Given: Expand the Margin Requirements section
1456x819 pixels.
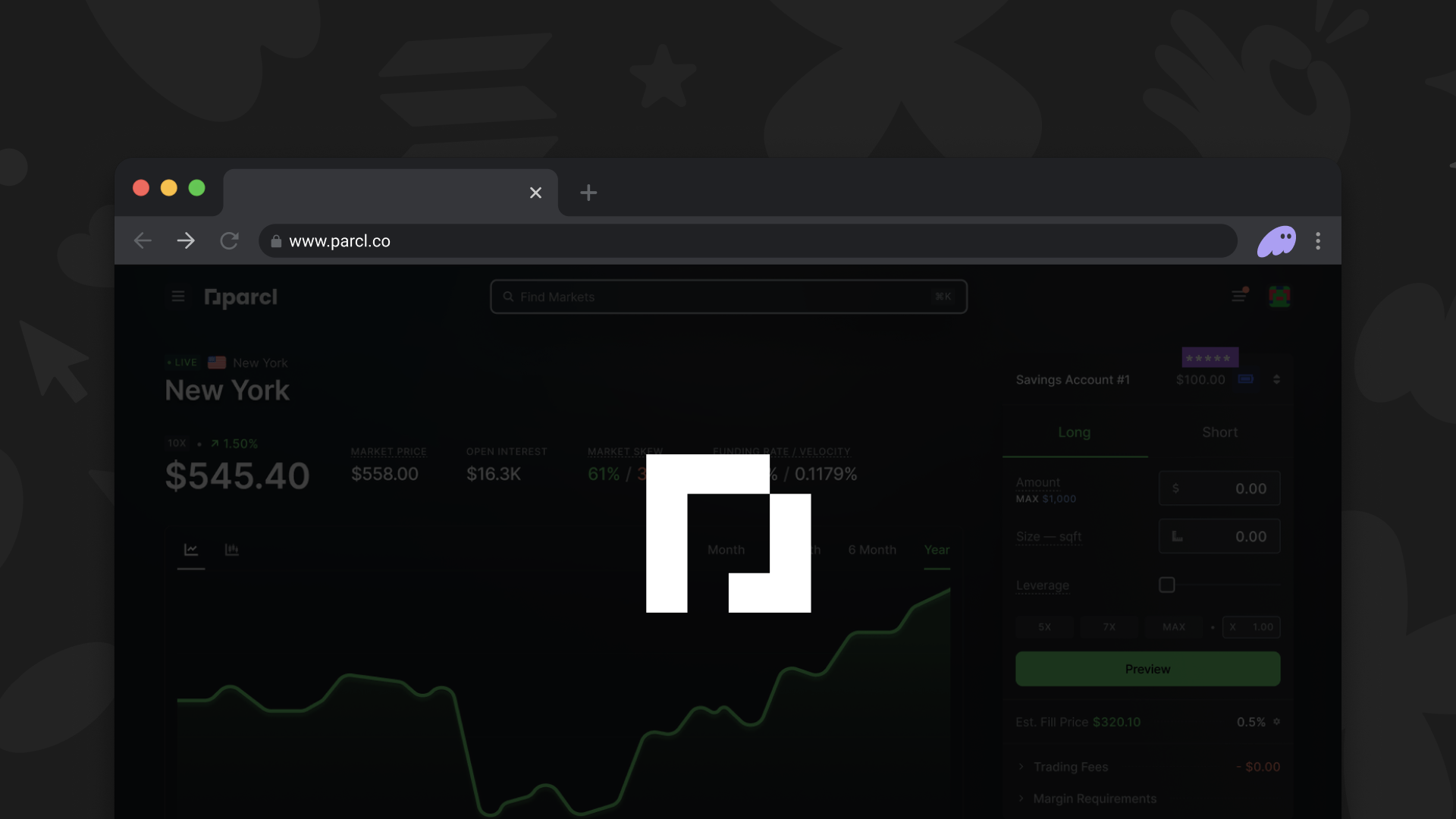Looking at the screenshot, I should (x=1094, y=799).
